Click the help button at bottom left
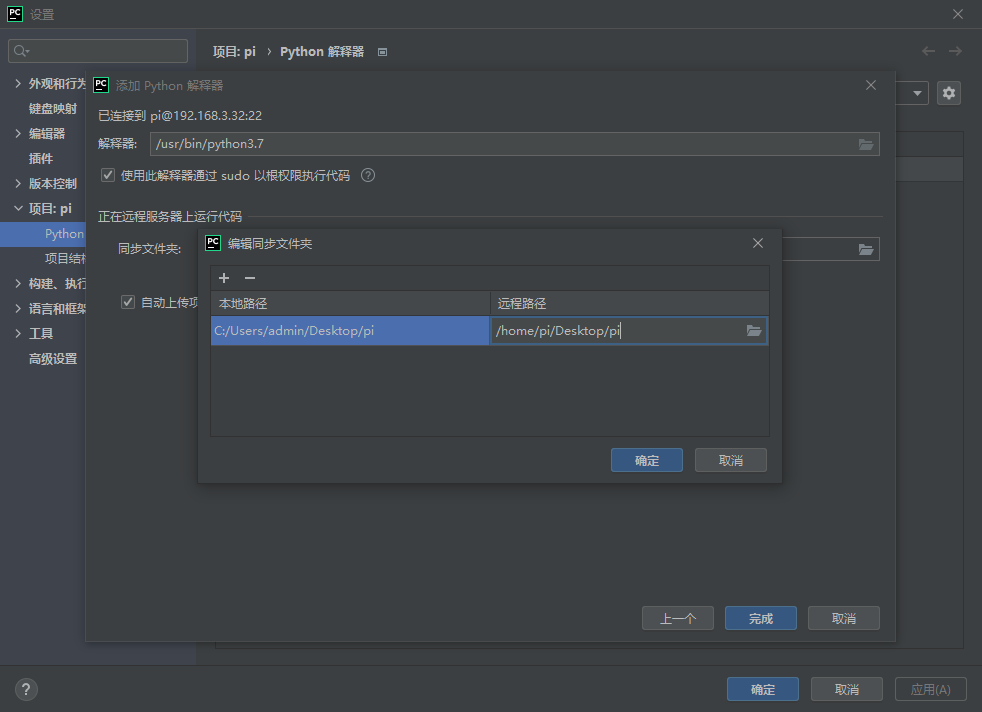 tap(27, 689)
